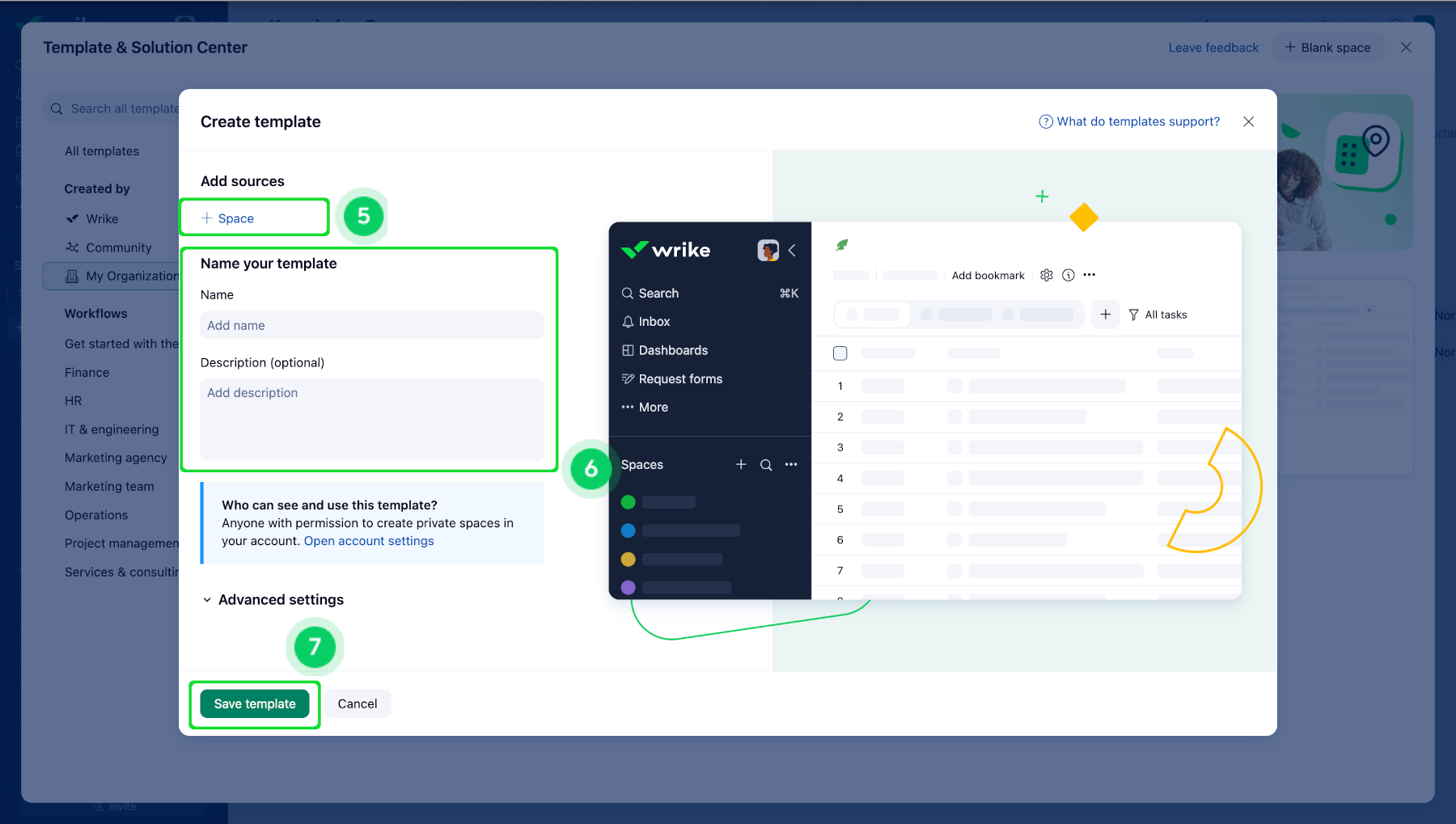
Task: Click the 'Name your template' heading
Action: click(269, 264)
